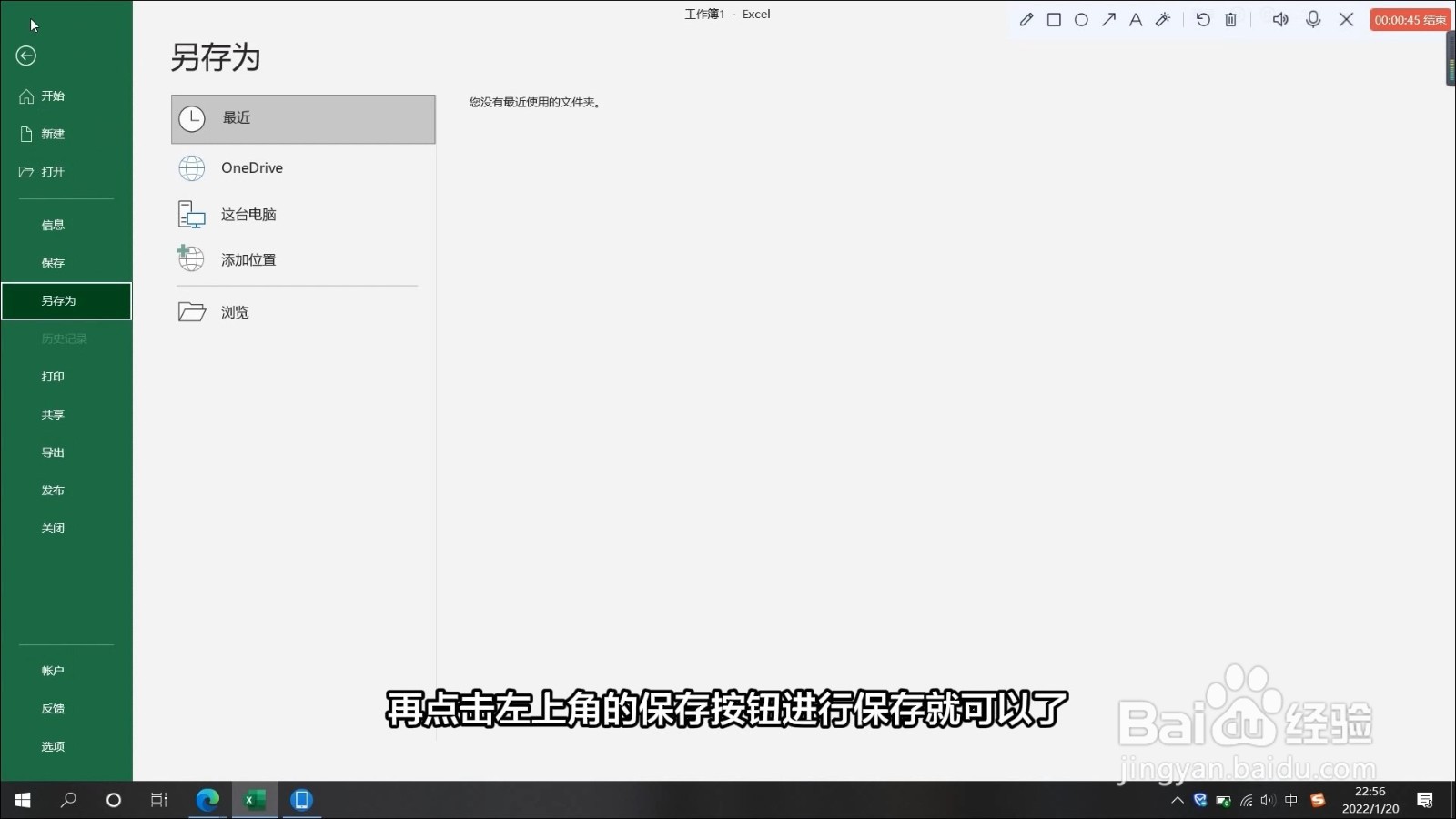Open Task View on the taskbar
This screenshot has height=819, width=1456.
(x=159, y=800)
